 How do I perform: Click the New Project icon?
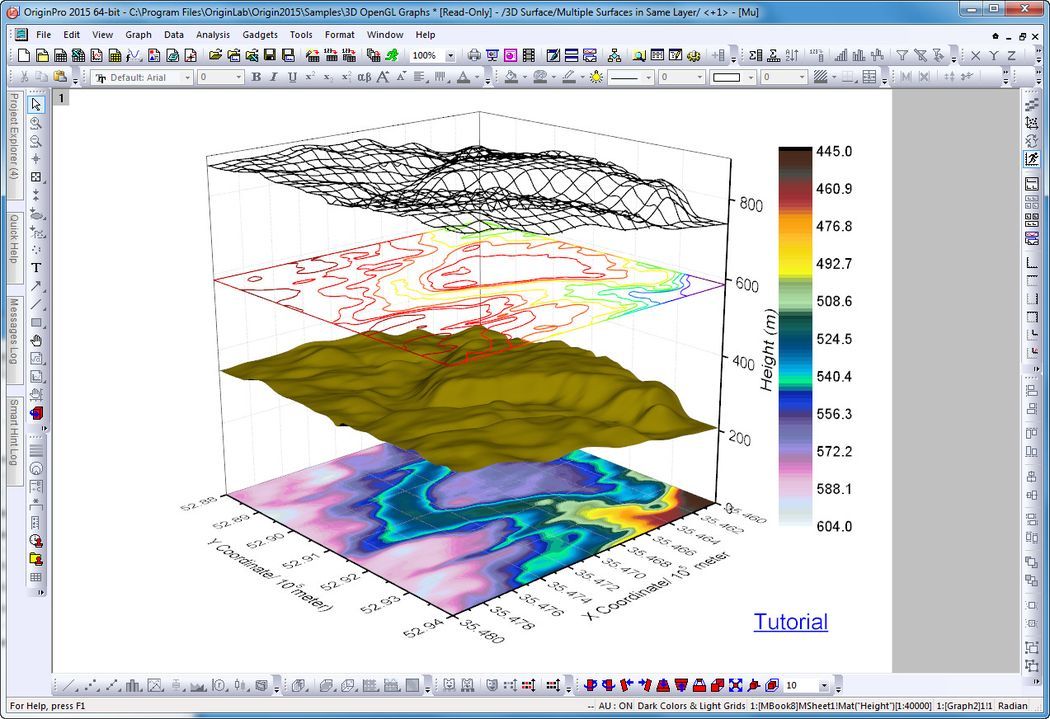(23, 56)
